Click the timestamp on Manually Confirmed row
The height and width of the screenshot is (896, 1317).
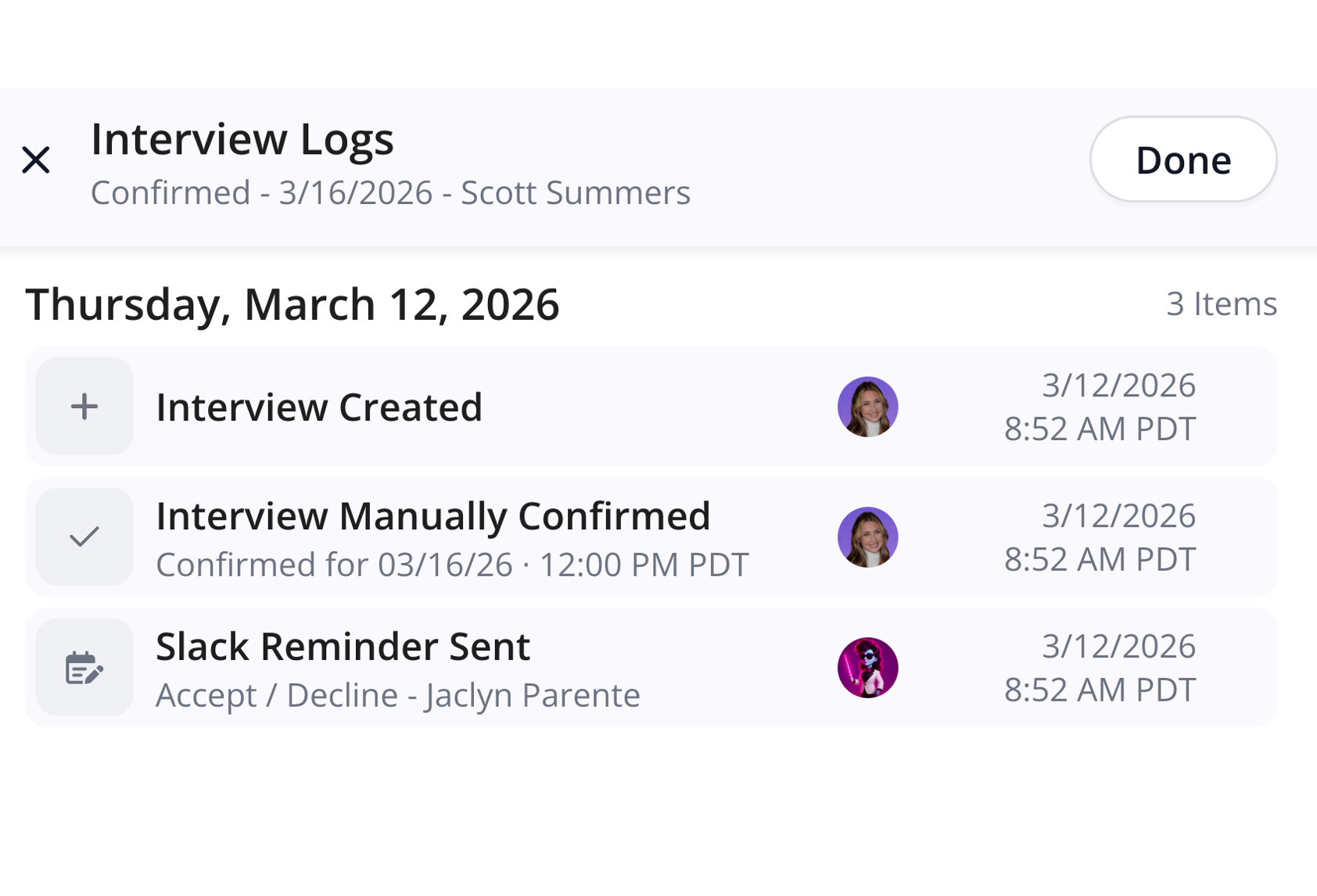click(x=1100, y=537)
